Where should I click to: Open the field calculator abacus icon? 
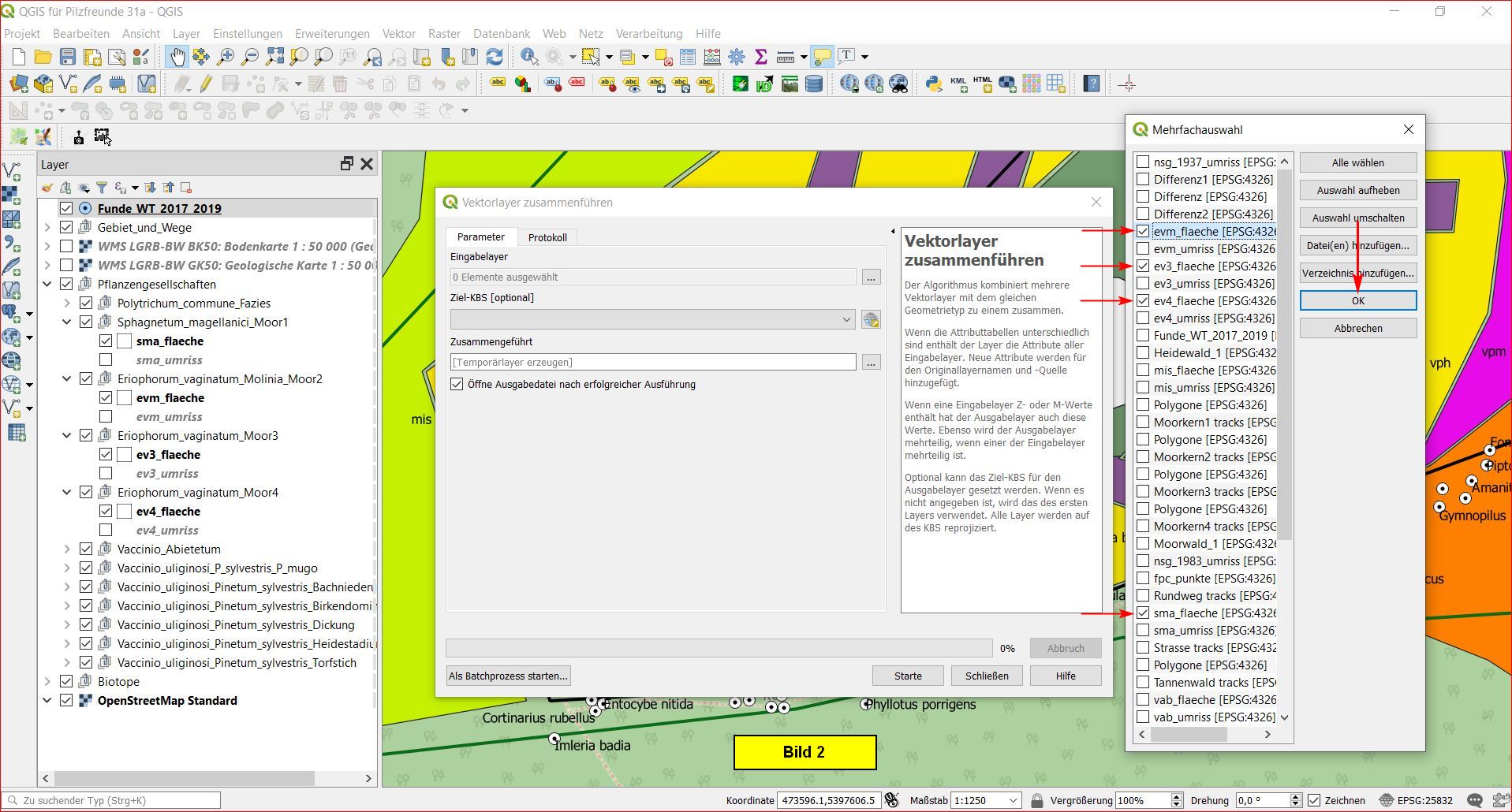712,57
